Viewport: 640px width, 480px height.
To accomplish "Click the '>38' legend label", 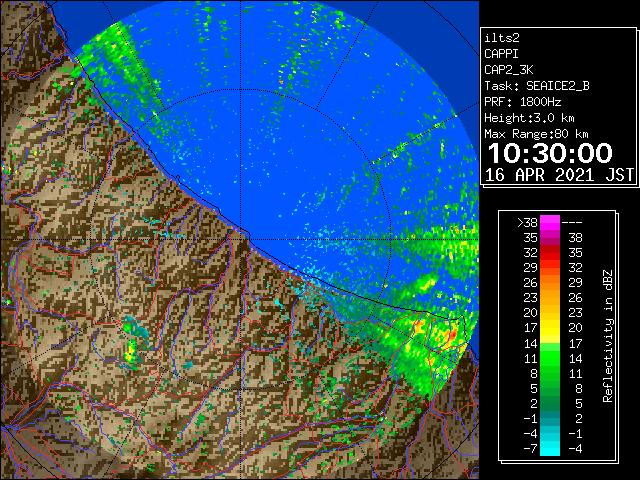I will click(x=527, y=223).
